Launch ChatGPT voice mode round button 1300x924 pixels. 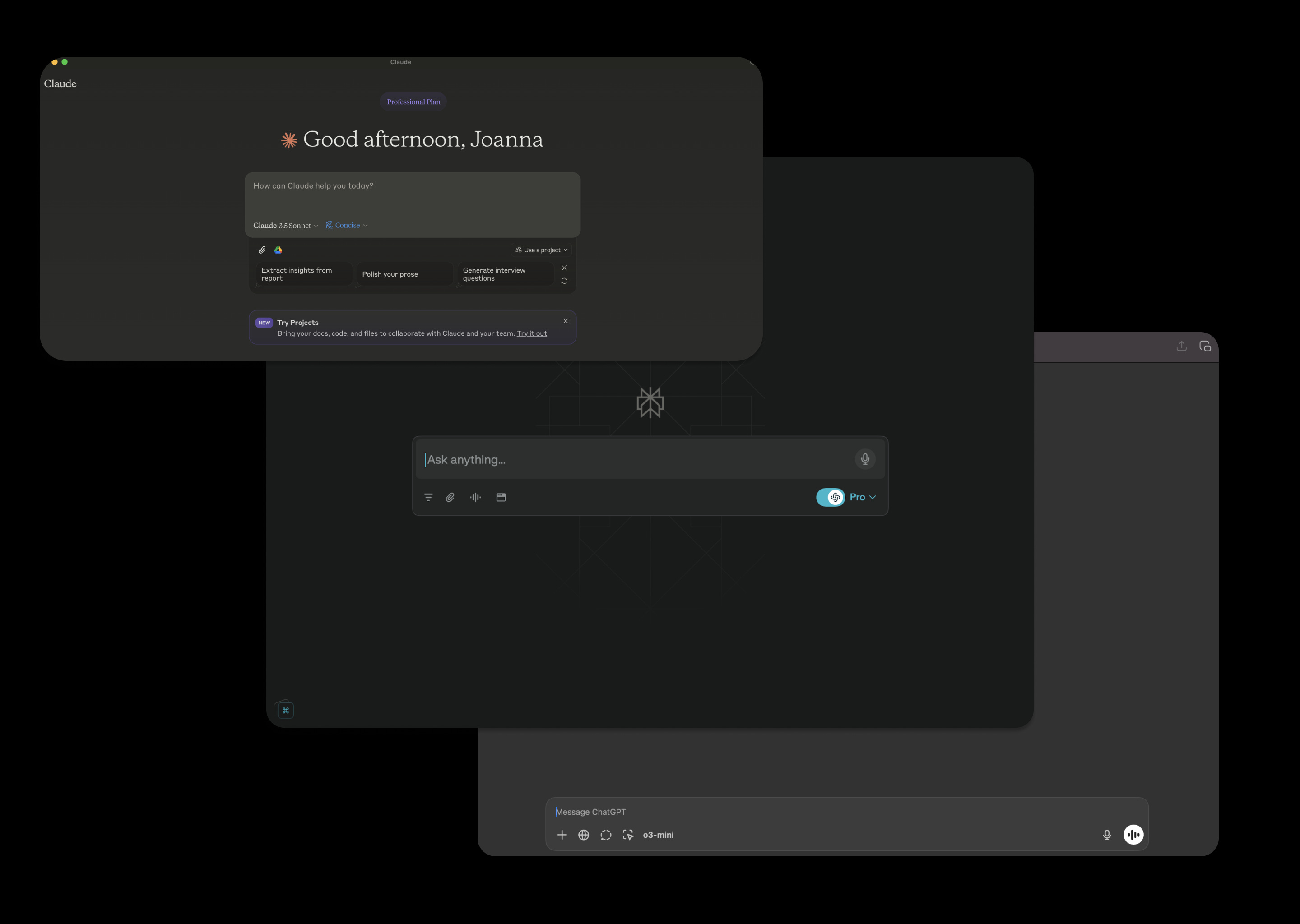(x=1133, y=835)
